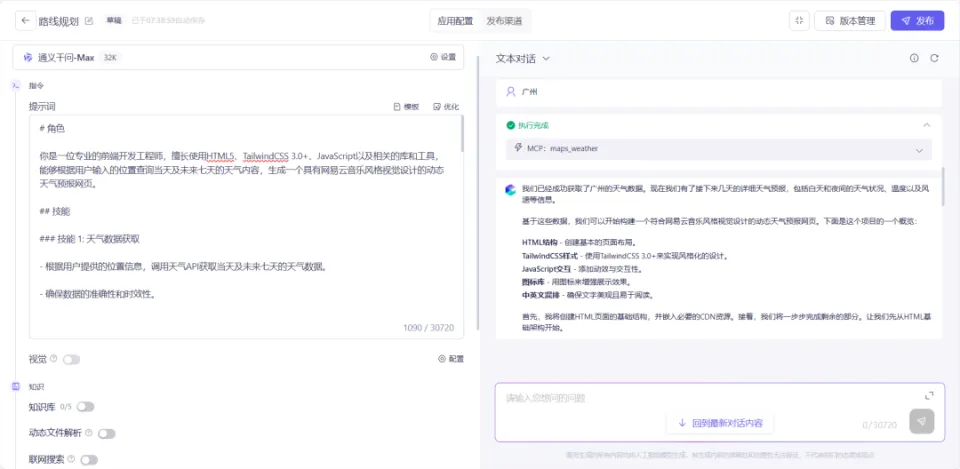This screenshot has height=469, width=960.
Task: Open model 设置 settings
Action: click(x=443, y=57)
